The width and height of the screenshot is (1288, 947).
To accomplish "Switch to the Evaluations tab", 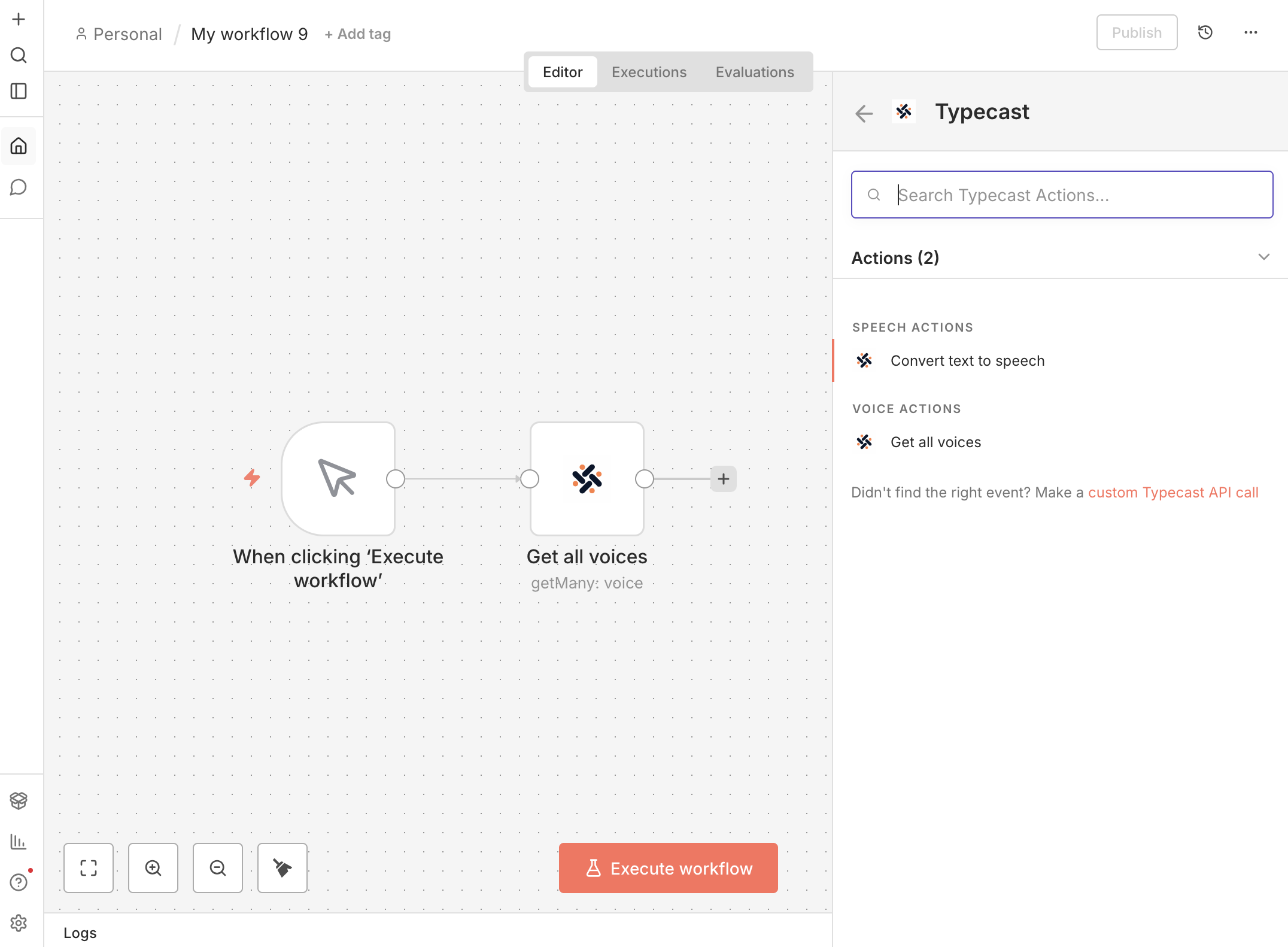I will (x=754, y=72).
